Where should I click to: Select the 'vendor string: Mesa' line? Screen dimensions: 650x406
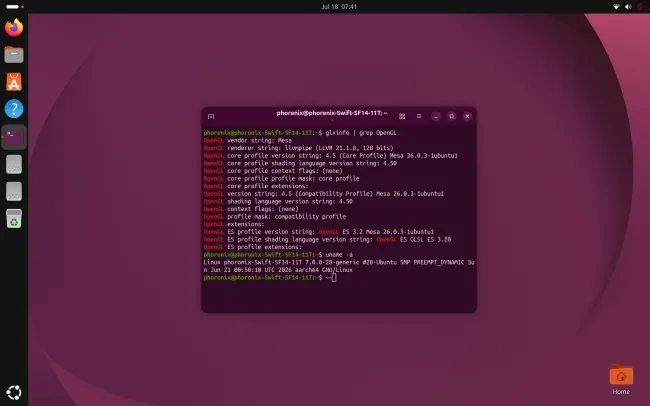point(248,140)
